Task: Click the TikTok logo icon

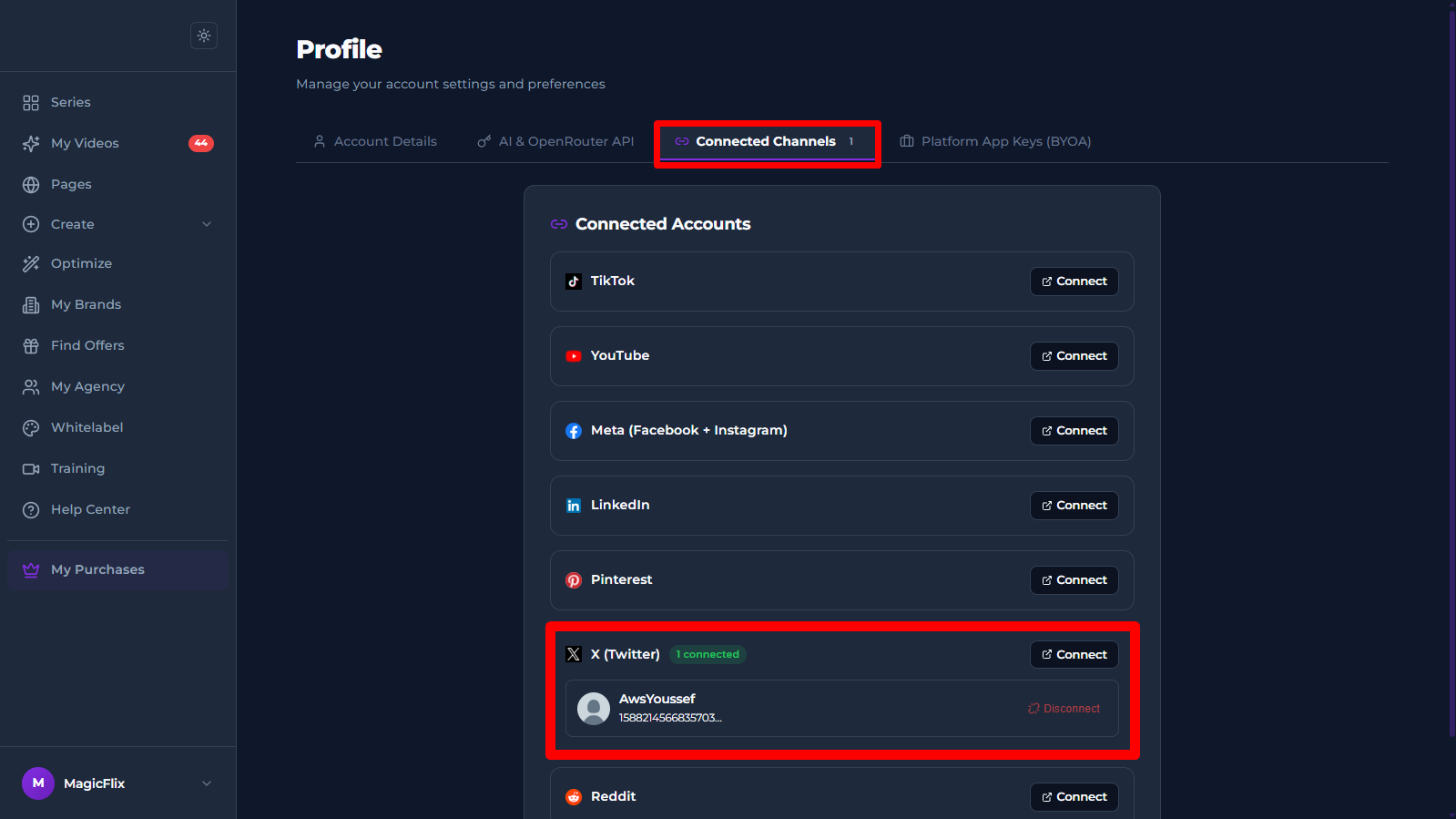Action: [574, 282]
